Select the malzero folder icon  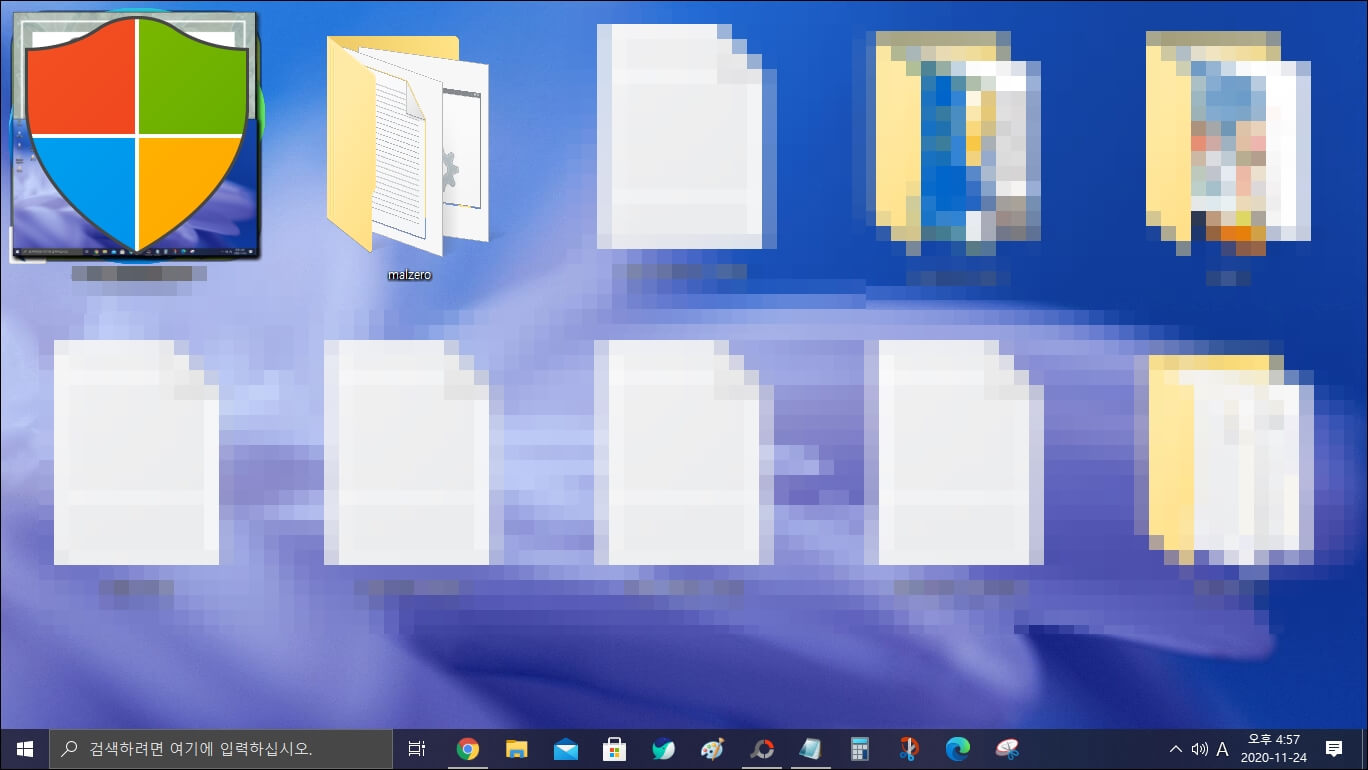click(x=408, y=145)
